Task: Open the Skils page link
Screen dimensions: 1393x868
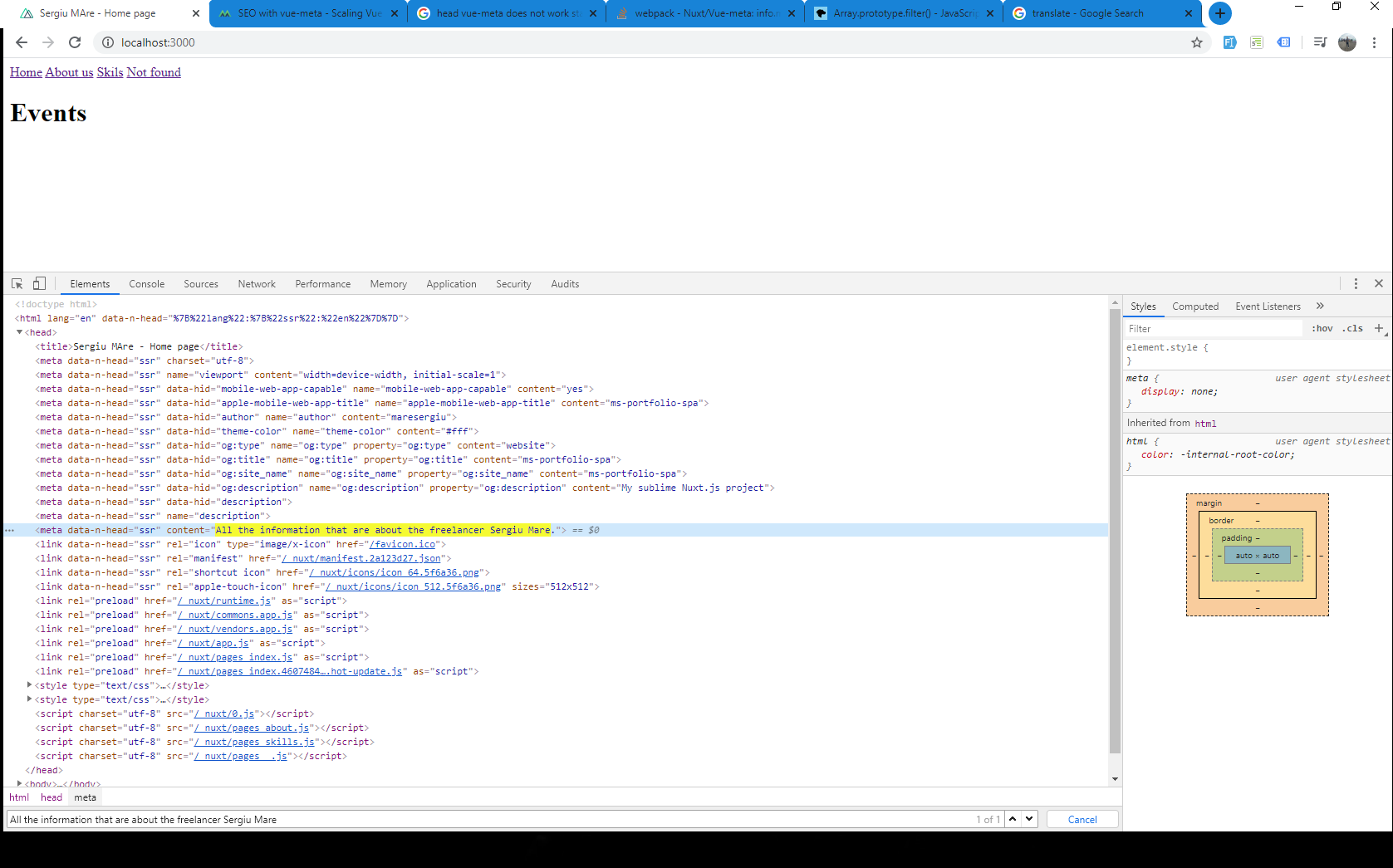Action: coord(110,72)
